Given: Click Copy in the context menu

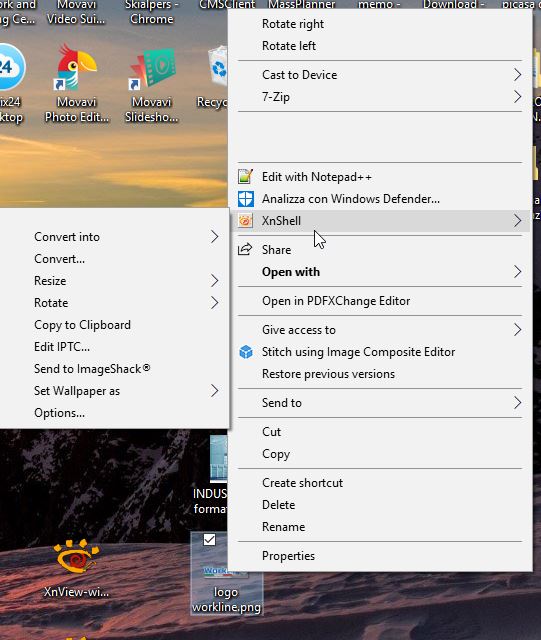Looking at the screenshot, I should click(380, 454).
